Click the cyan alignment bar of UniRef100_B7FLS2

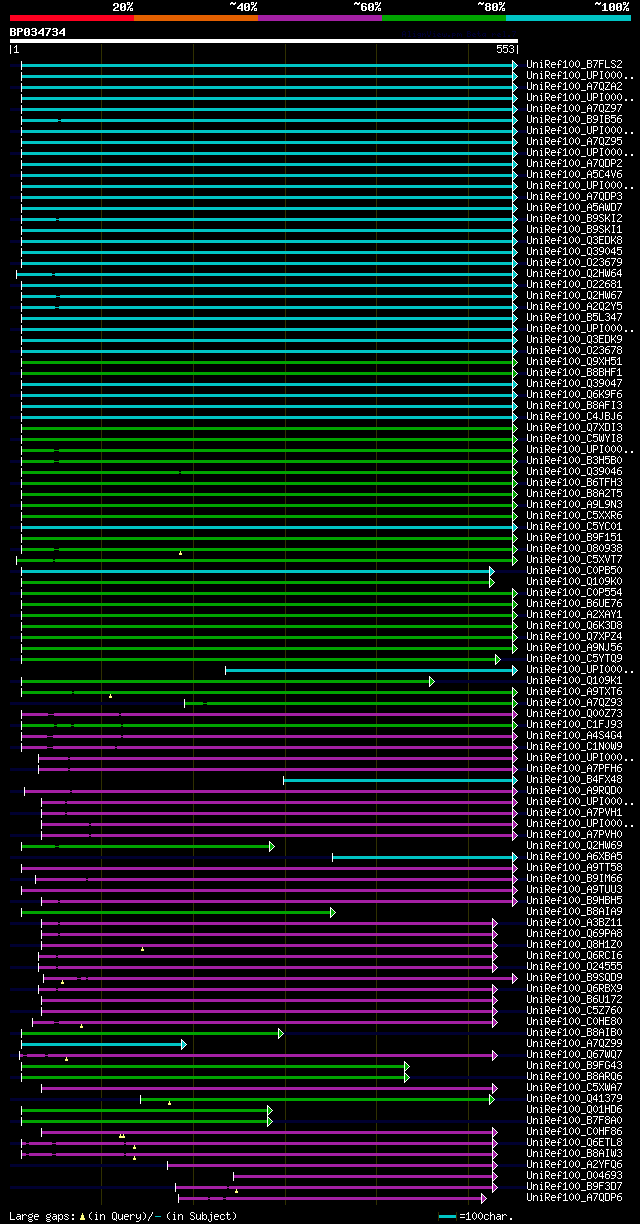click(268, 65)
